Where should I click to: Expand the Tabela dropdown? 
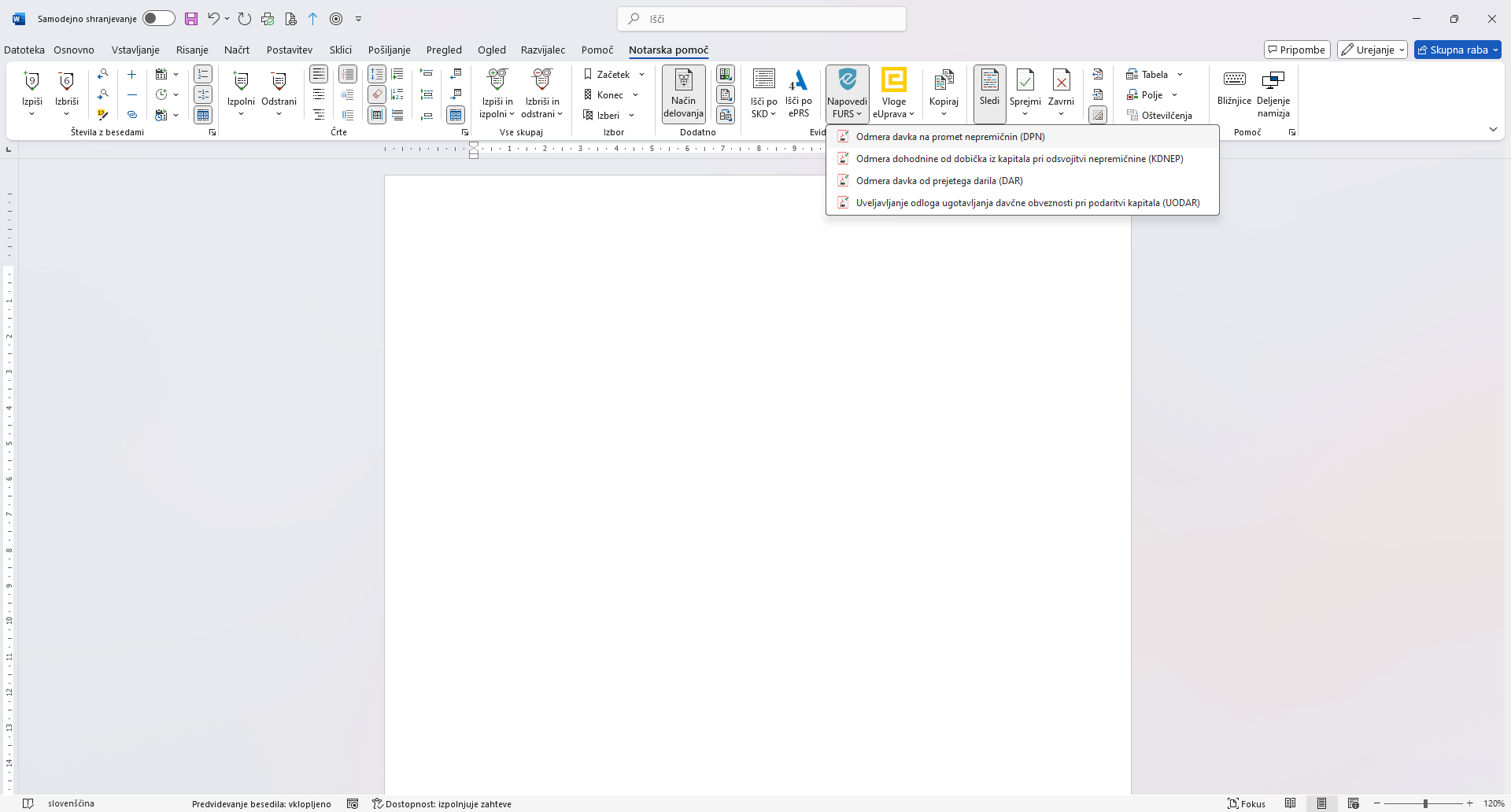click(1180, 75)
